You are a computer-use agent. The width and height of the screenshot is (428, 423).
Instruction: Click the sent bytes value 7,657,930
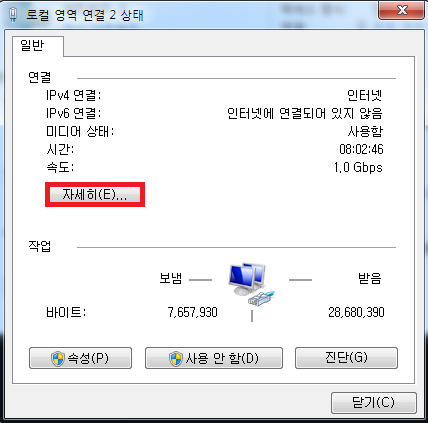pyautogui.click(x=193, y=312)
